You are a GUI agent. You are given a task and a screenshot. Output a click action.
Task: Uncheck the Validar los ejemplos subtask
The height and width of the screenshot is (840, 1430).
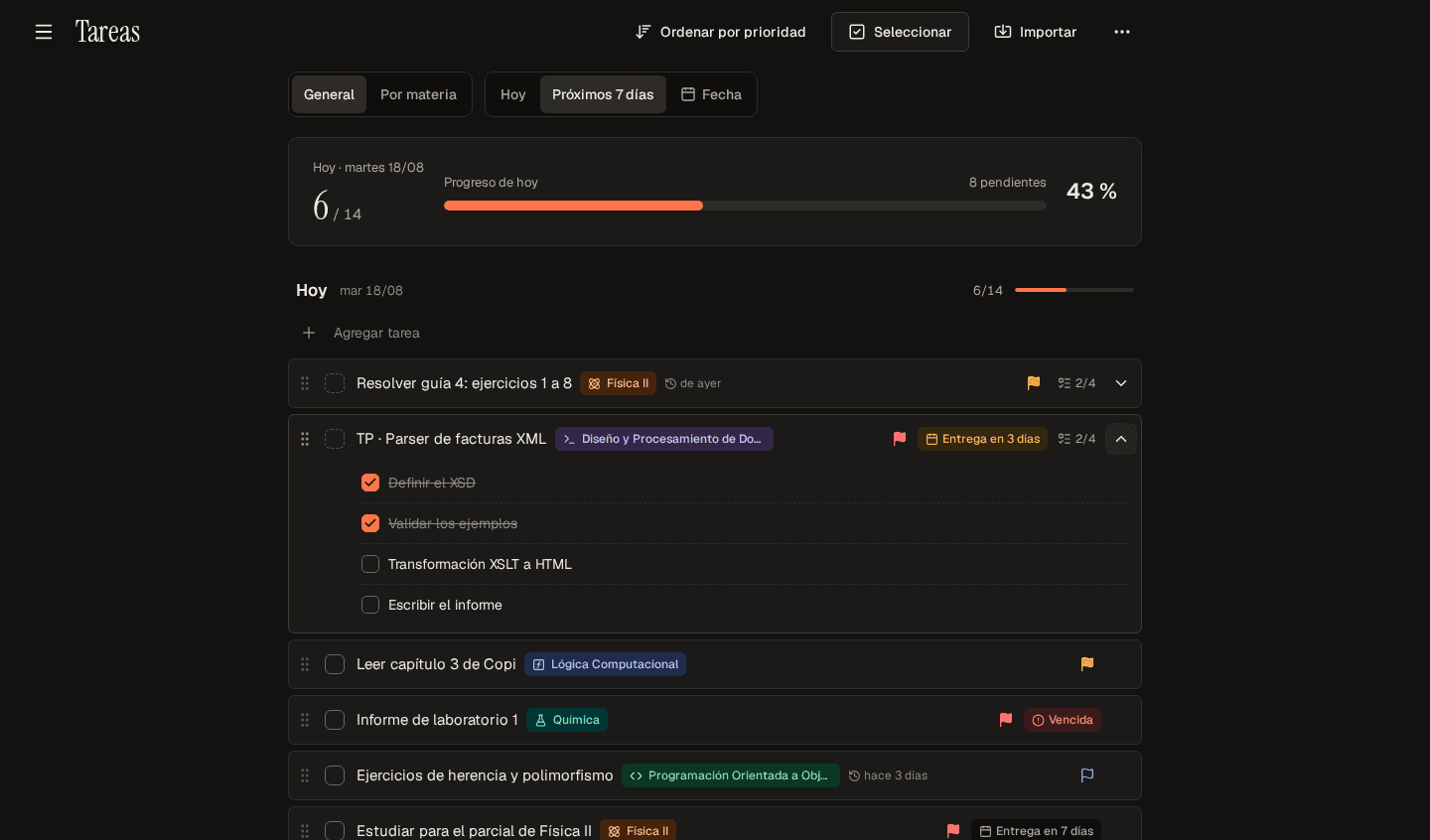[x=370, y=523]
